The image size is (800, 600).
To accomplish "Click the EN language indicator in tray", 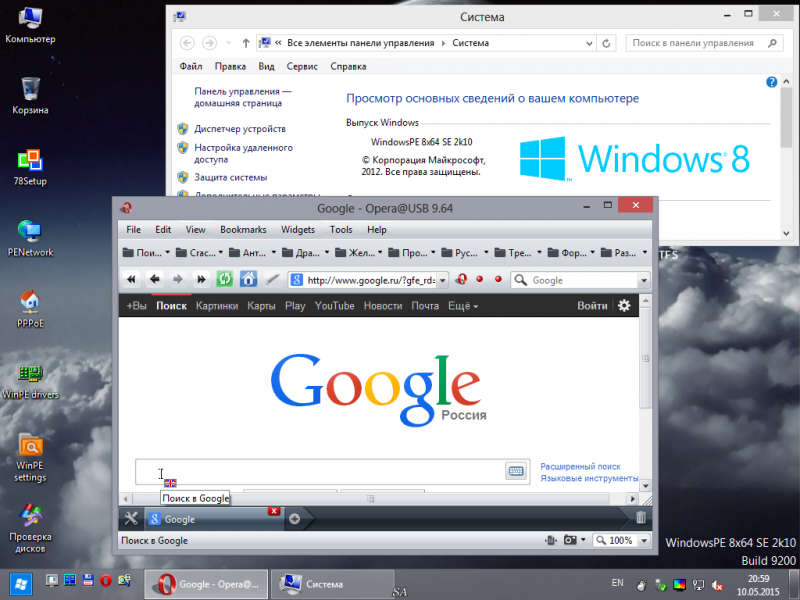I will [617, 582].
